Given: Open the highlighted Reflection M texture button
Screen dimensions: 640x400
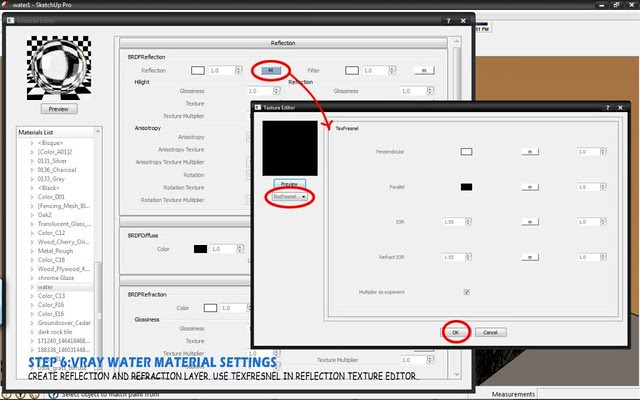Looking at the screenshot, I should (270, 71).
